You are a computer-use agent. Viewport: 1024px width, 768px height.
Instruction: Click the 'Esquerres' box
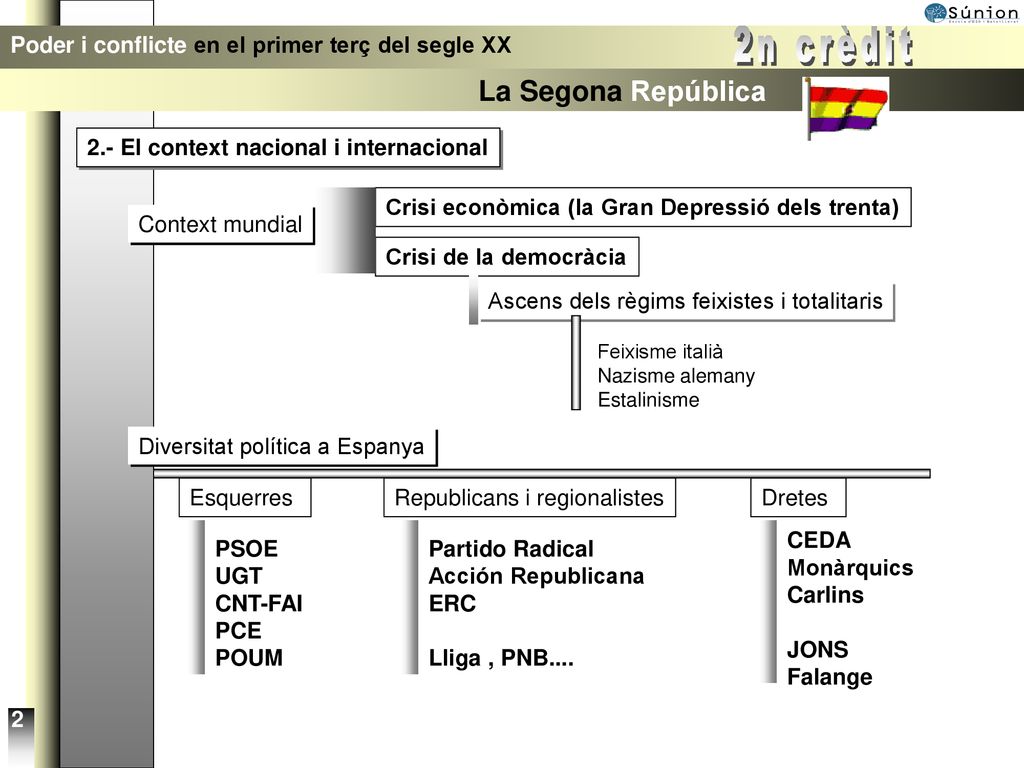[245, 498]
